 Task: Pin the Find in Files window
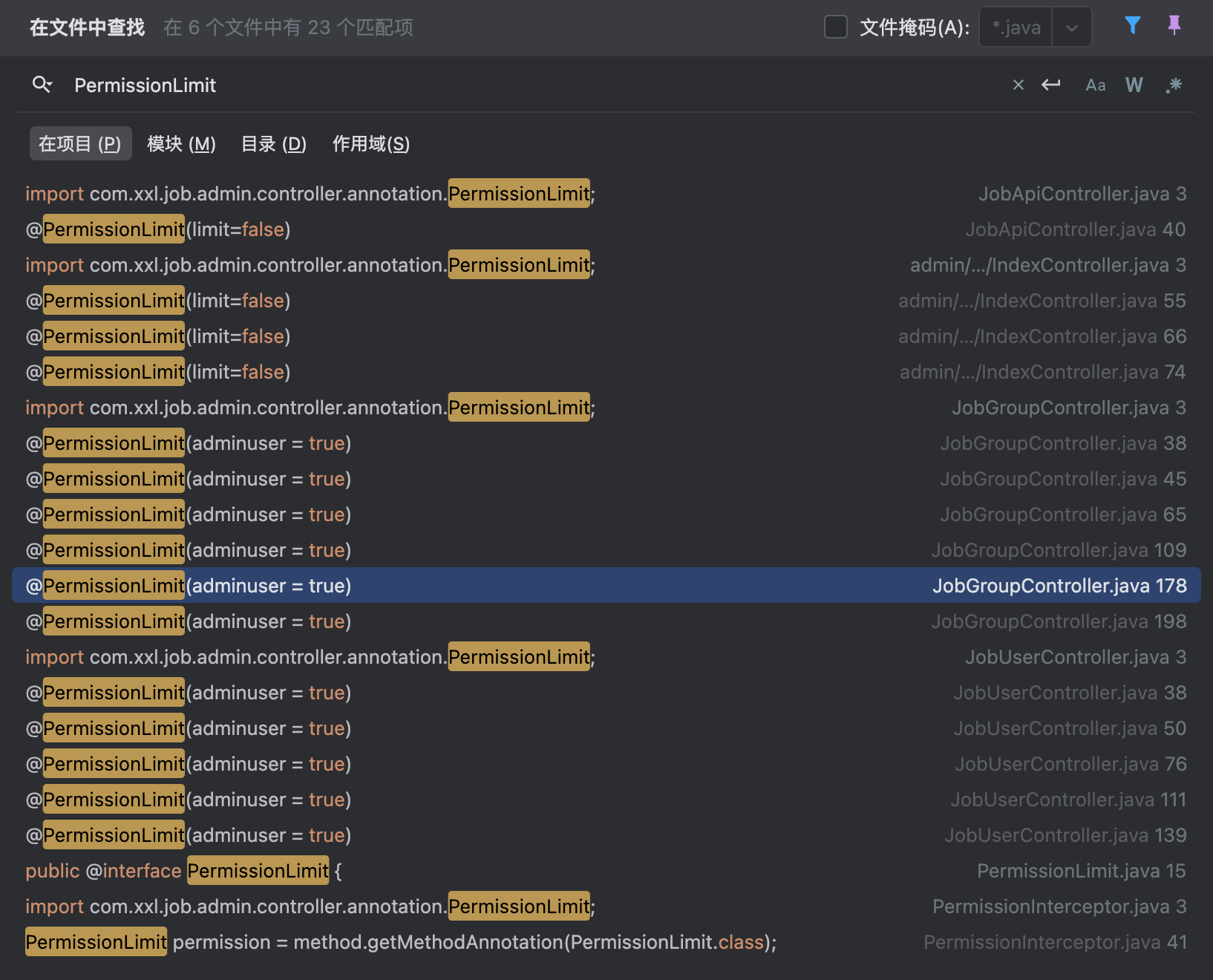[1174, 26]
